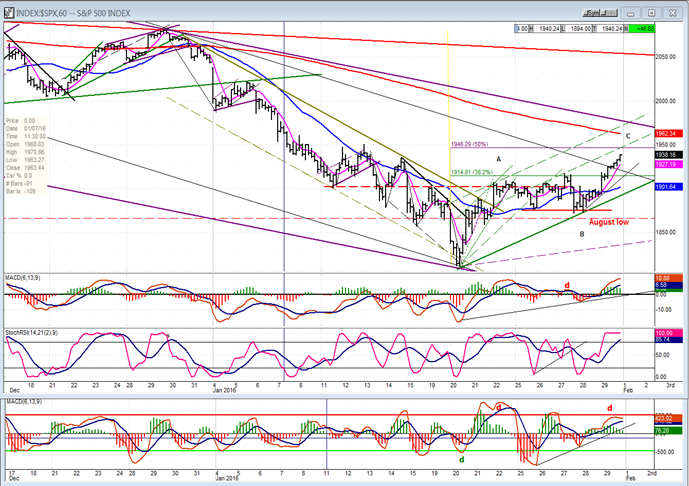
Task: Click the red 1962.34 price tag
Action: [x=668, y=133]
